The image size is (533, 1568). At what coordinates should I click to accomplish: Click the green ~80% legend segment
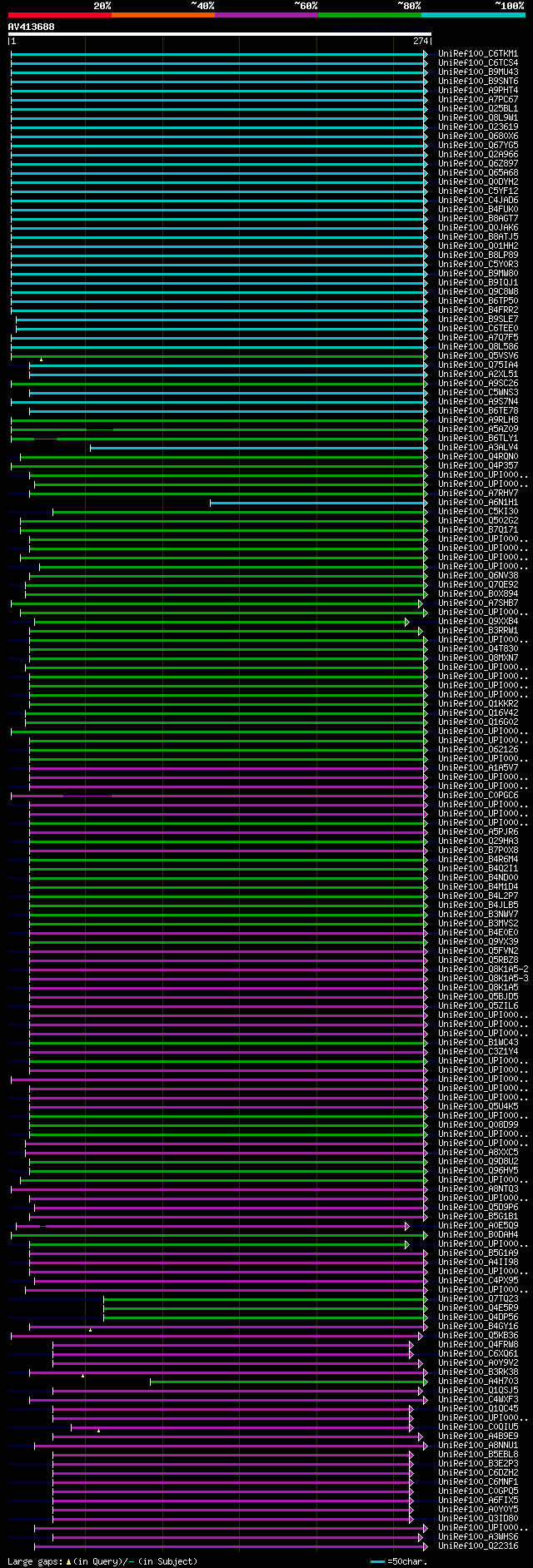pyautogui.click(x=370, y=15)
